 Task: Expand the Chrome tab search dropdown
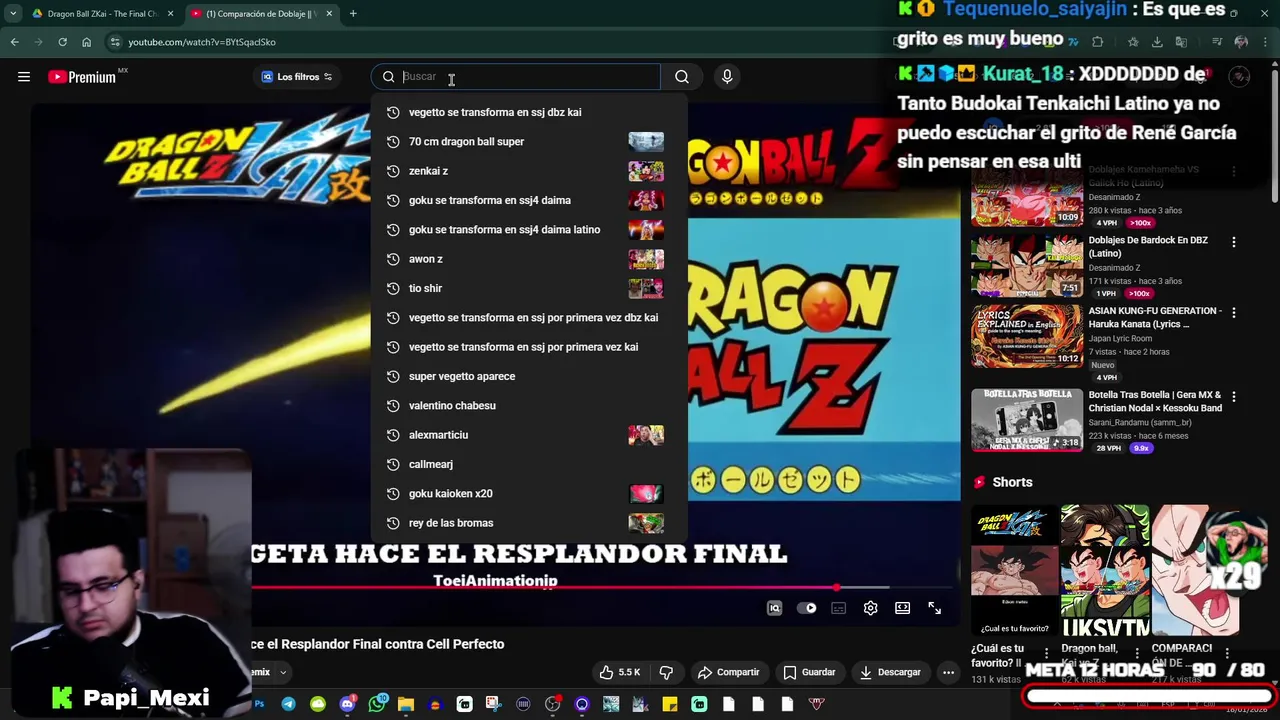click(12, 14)
